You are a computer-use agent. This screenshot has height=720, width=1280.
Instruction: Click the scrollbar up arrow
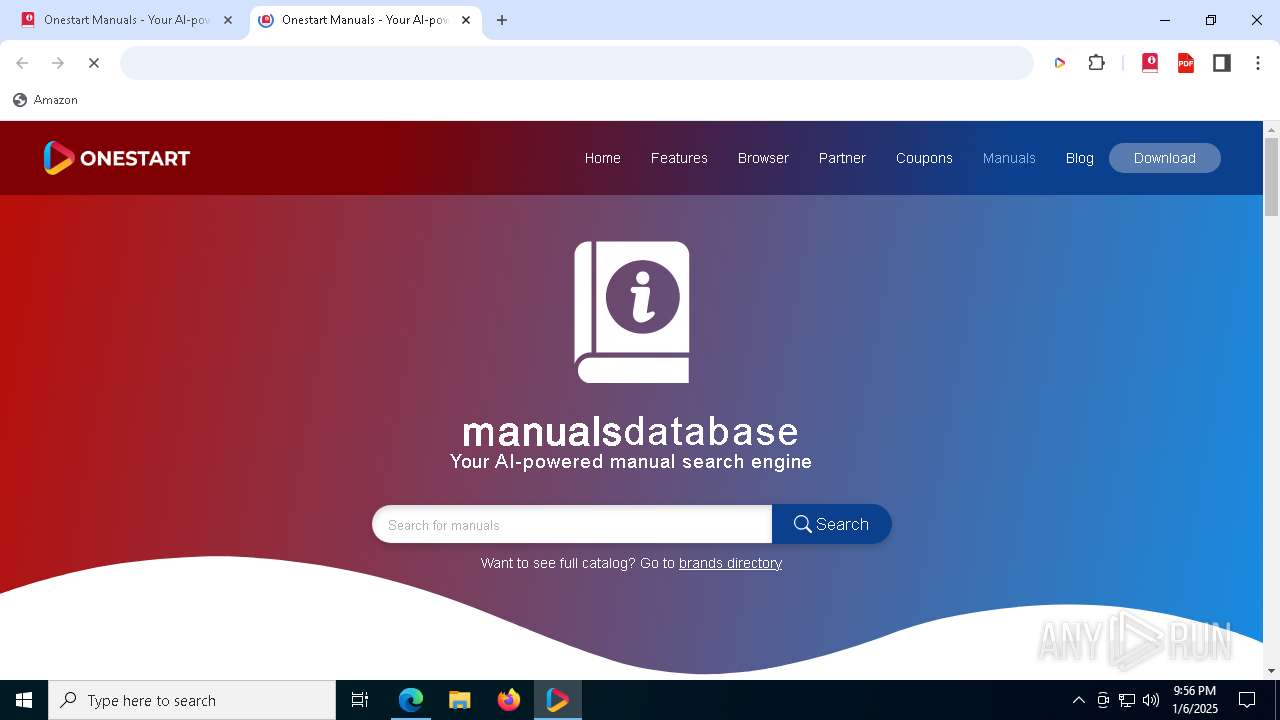(x=1272, y=129)
